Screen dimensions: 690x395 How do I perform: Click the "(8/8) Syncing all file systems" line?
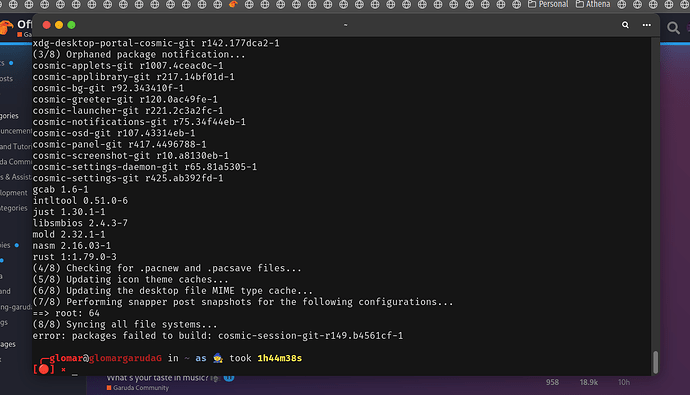point(125,325)
